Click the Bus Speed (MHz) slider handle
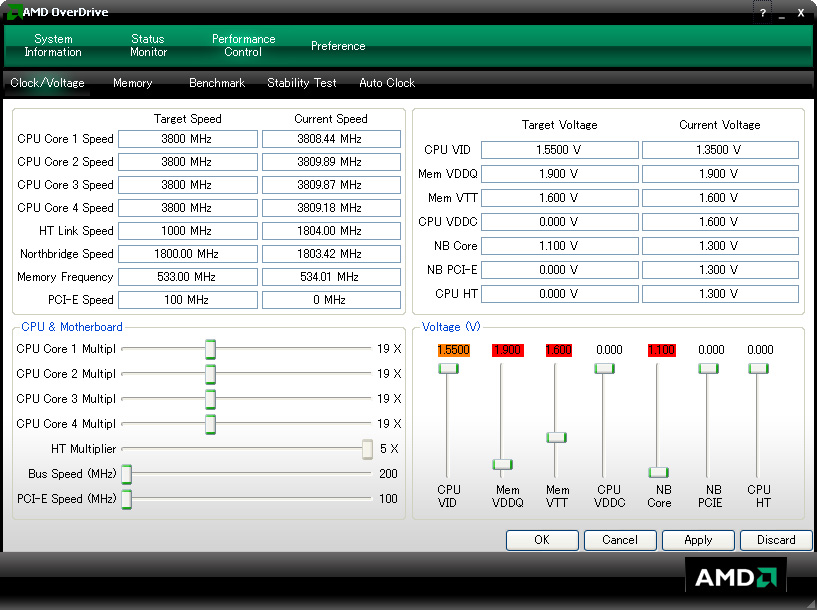This screenshot has width=817, height=610. pyautogui.click(x=127, y=474)
